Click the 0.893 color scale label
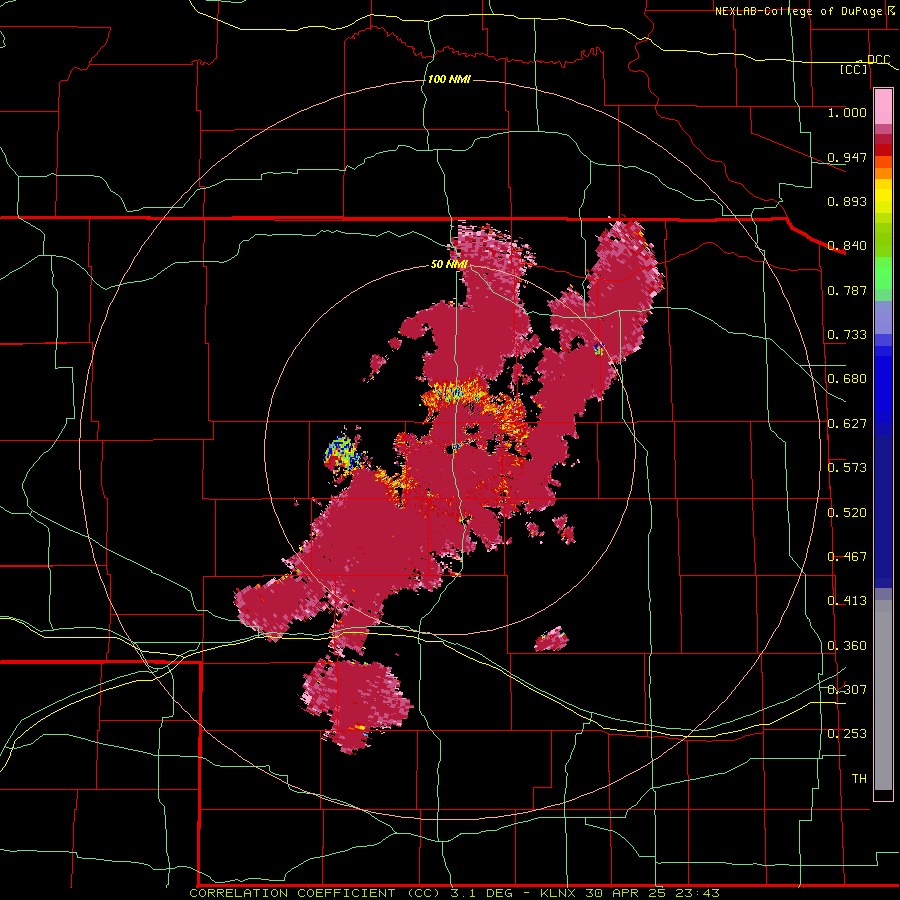 847,201
